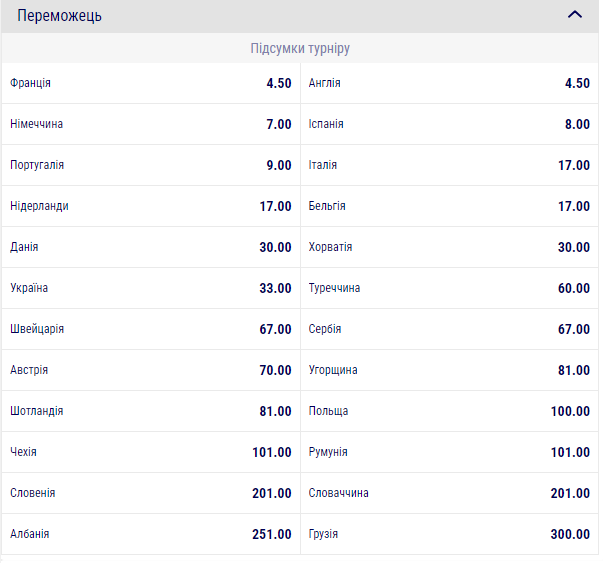Select Данія at 30.00
The width and height of the screenshot is (603, 563).
pyautogui.click(x=151, y=247)
